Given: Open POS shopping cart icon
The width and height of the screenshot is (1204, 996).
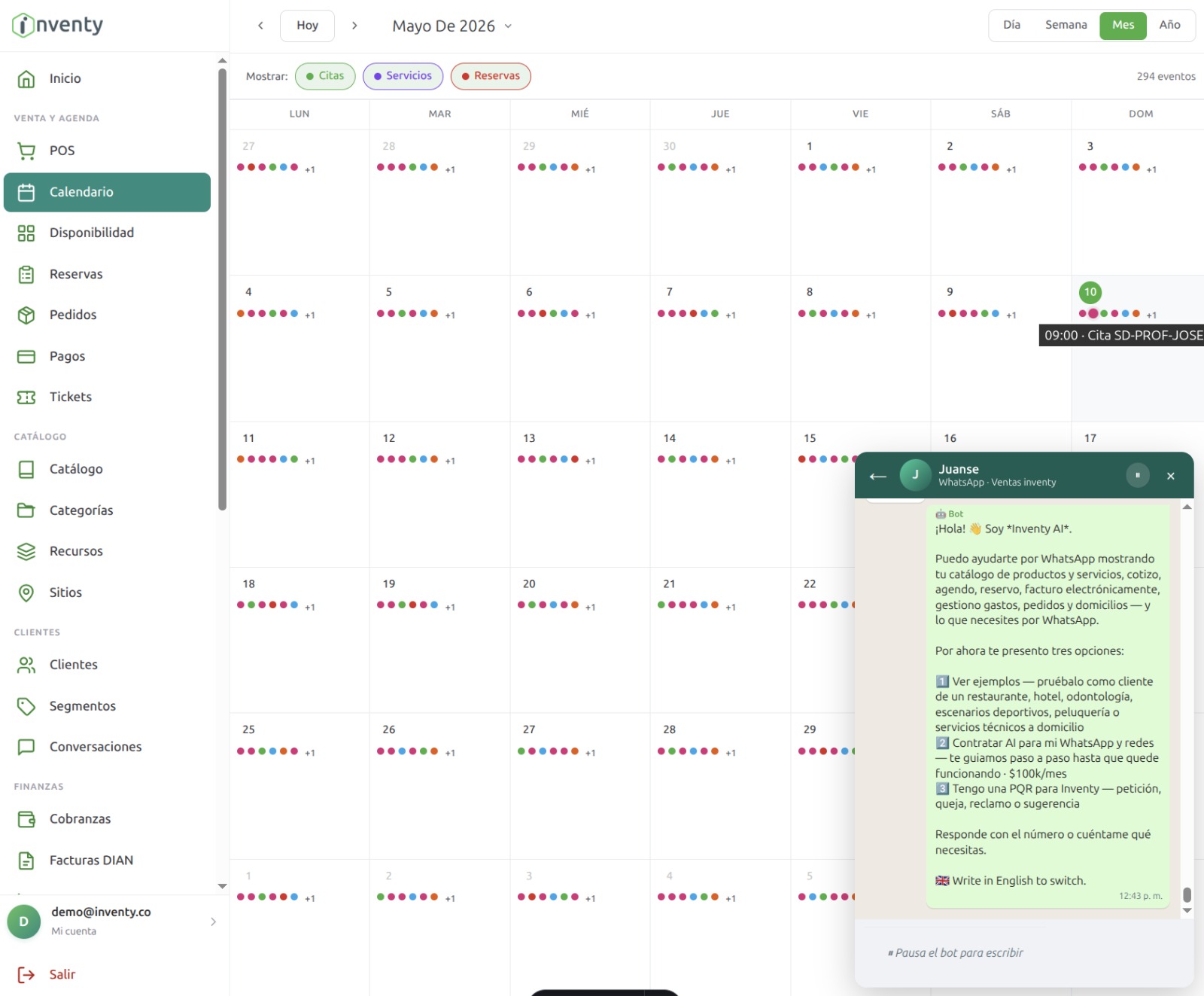Looking at the screenshot, I should (x=26, y=151).
